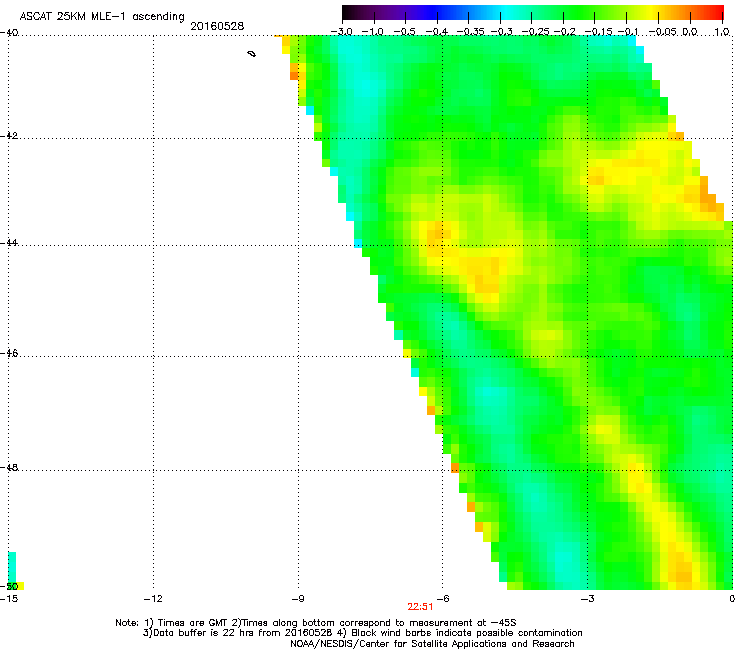This screenshot has width=740, height=650.
Task: Click the longitude label -15
Action: (x=9, y=599)
